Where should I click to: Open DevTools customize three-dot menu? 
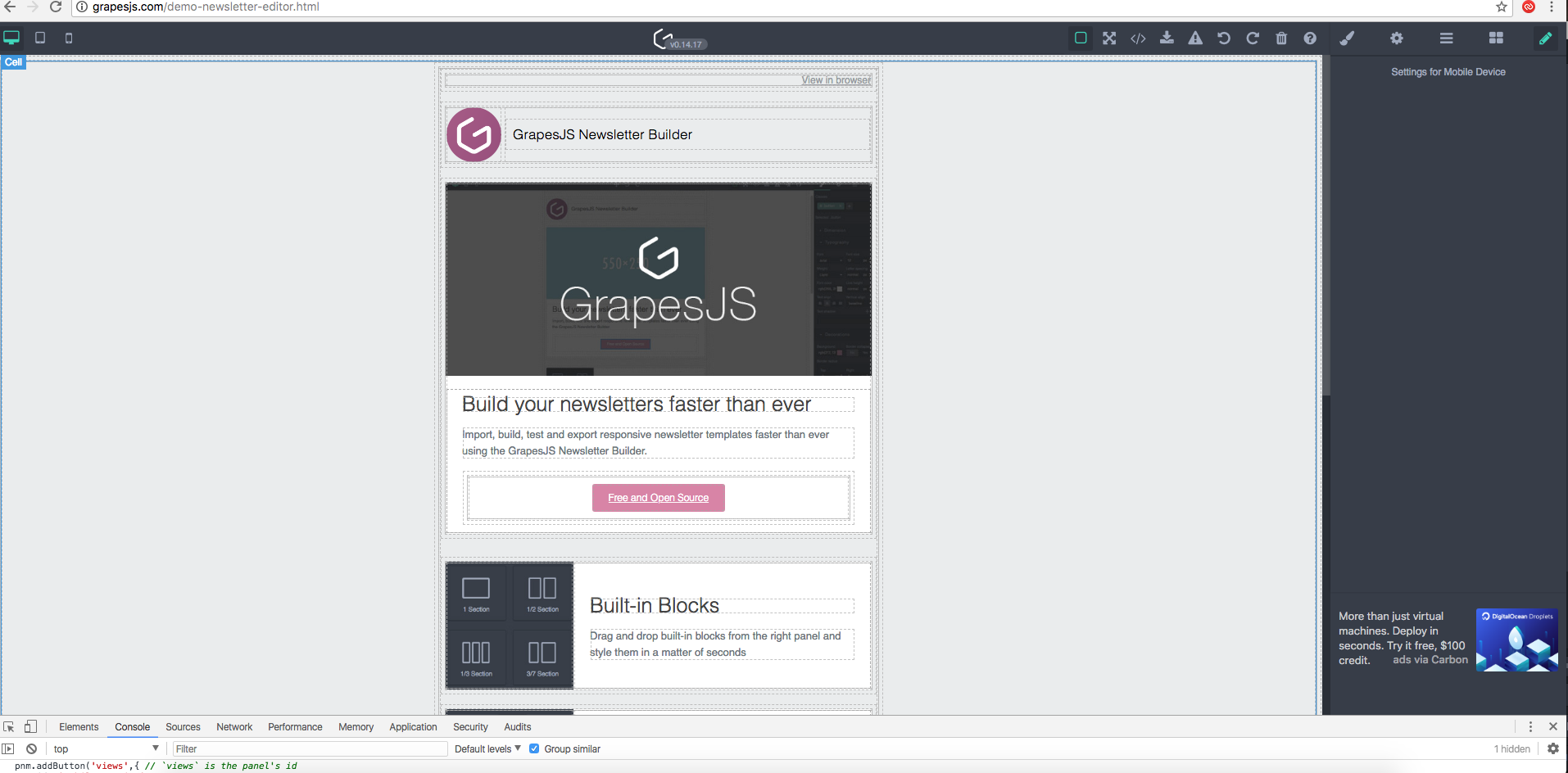click(x=1530, y=726)
